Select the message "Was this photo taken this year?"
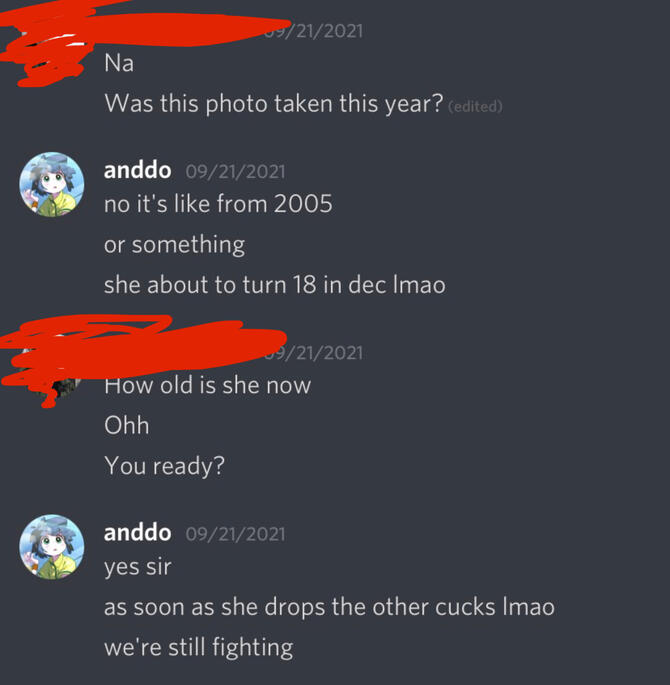 (274, 104)
